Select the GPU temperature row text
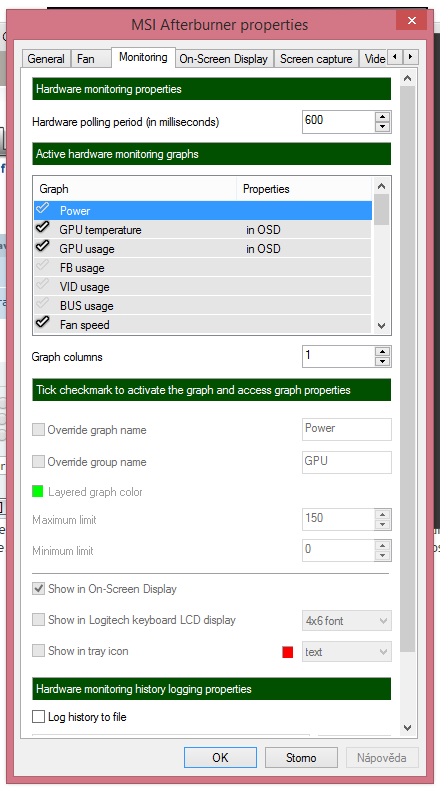This screenshot has height=791, width=448. tap(100, 230)
